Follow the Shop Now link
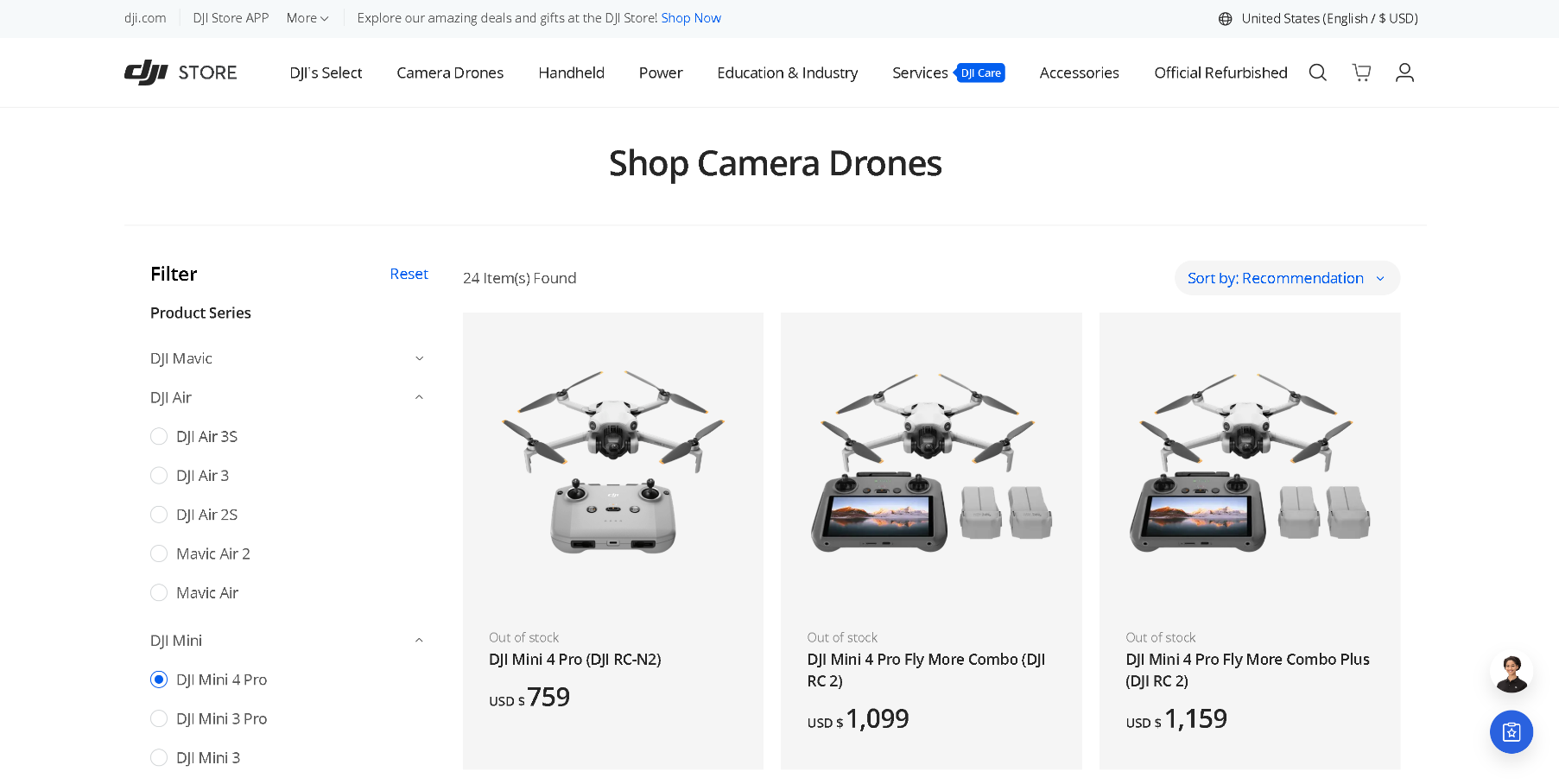 pos(691,18)
